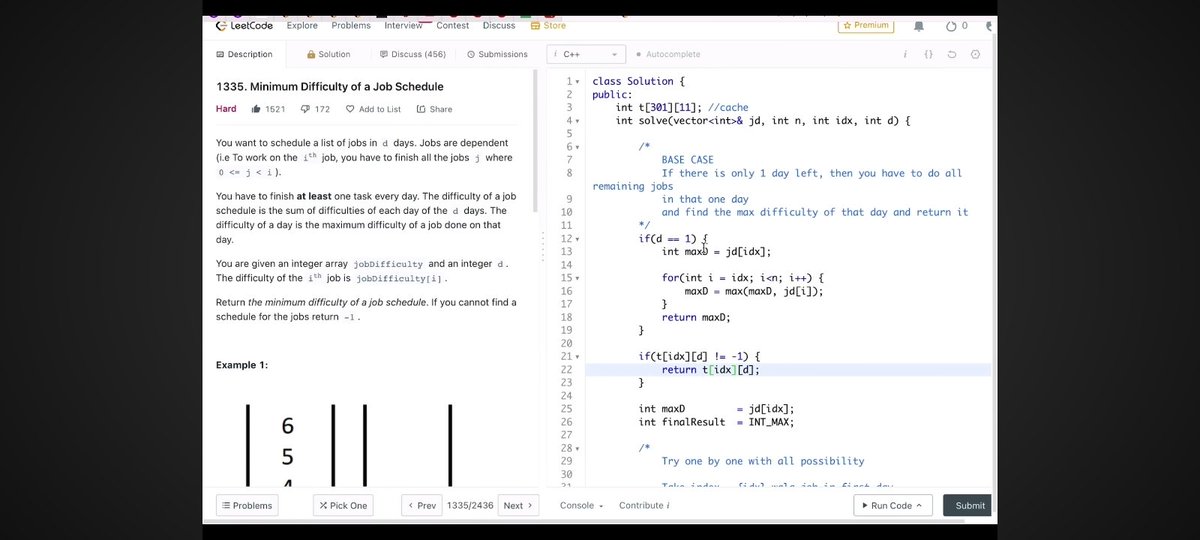This screenshot has height=540, width=1200.
Task: Open the Interview navigation item
Action: [x=404, y=26]
